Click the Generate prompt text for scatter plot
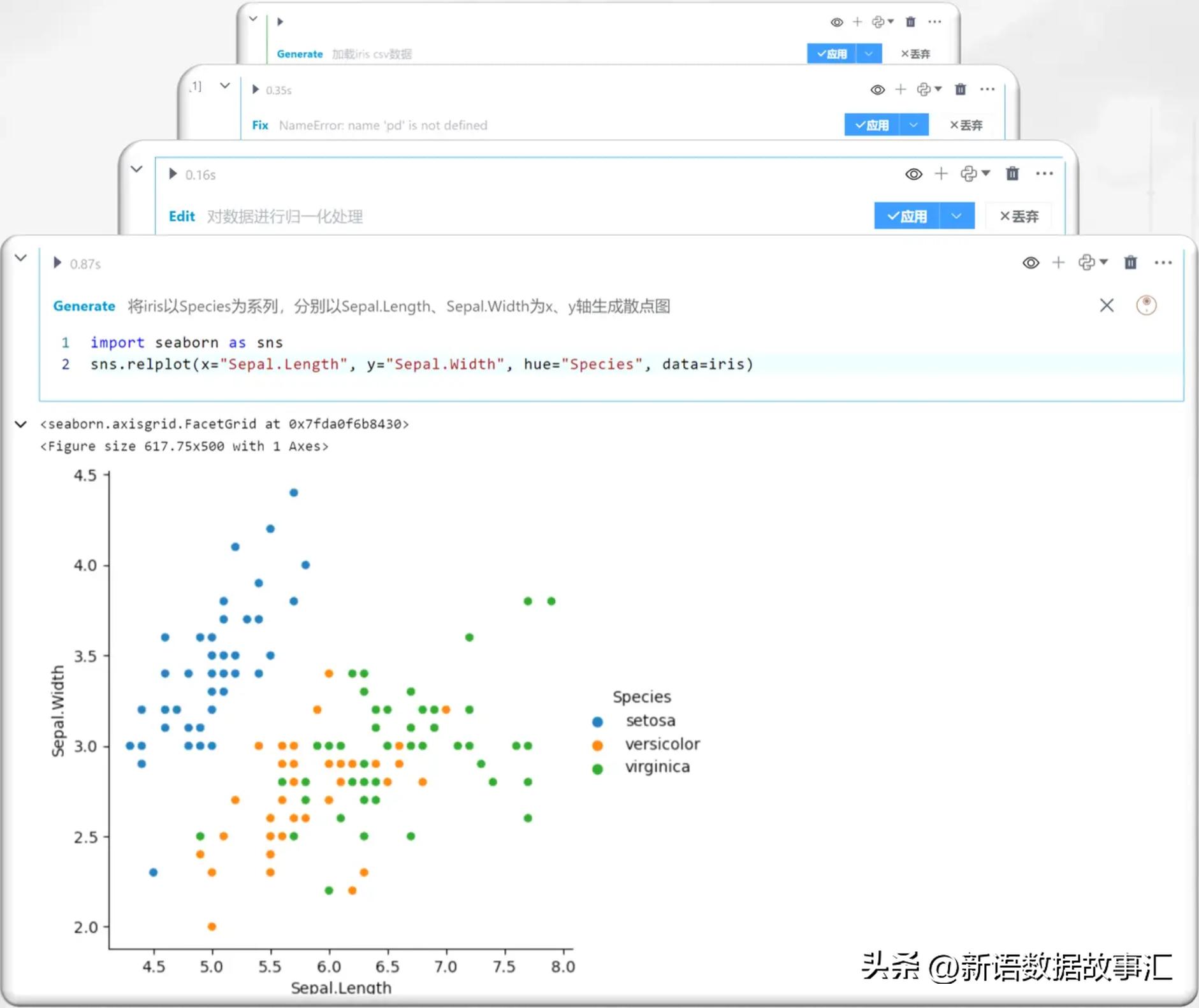 click(x=398, y=306)
